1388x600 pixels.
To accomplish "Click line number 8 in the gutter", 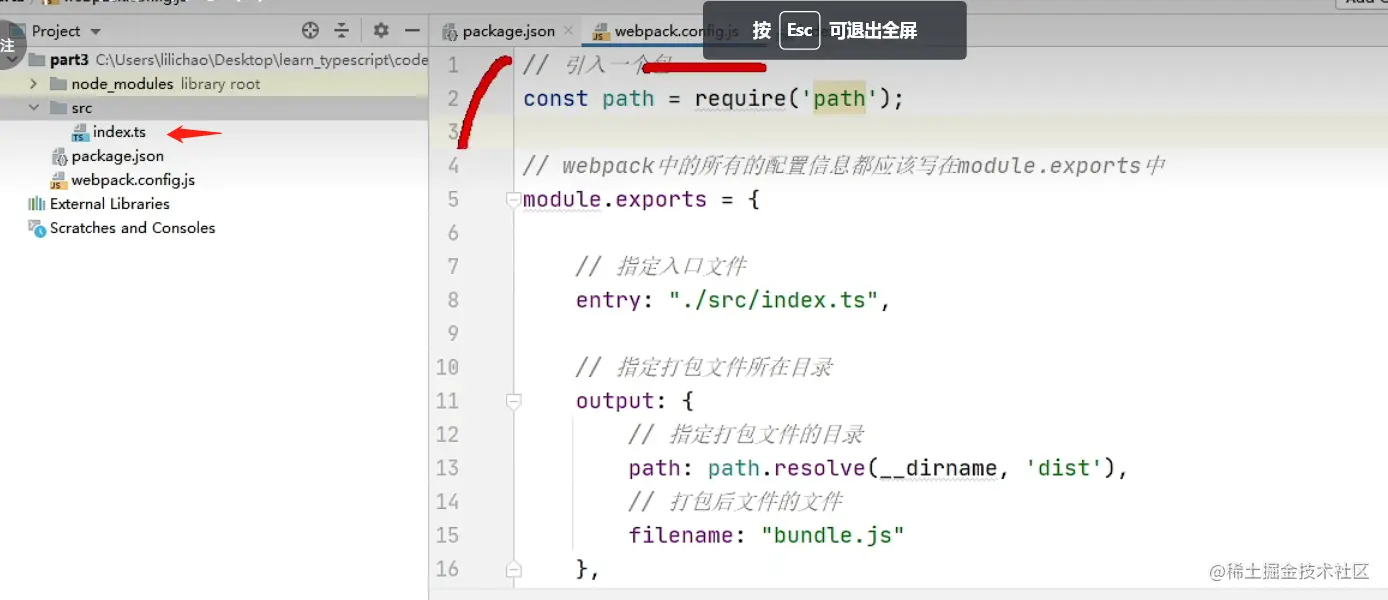I will pyautogui.click(x=453, y=300).
